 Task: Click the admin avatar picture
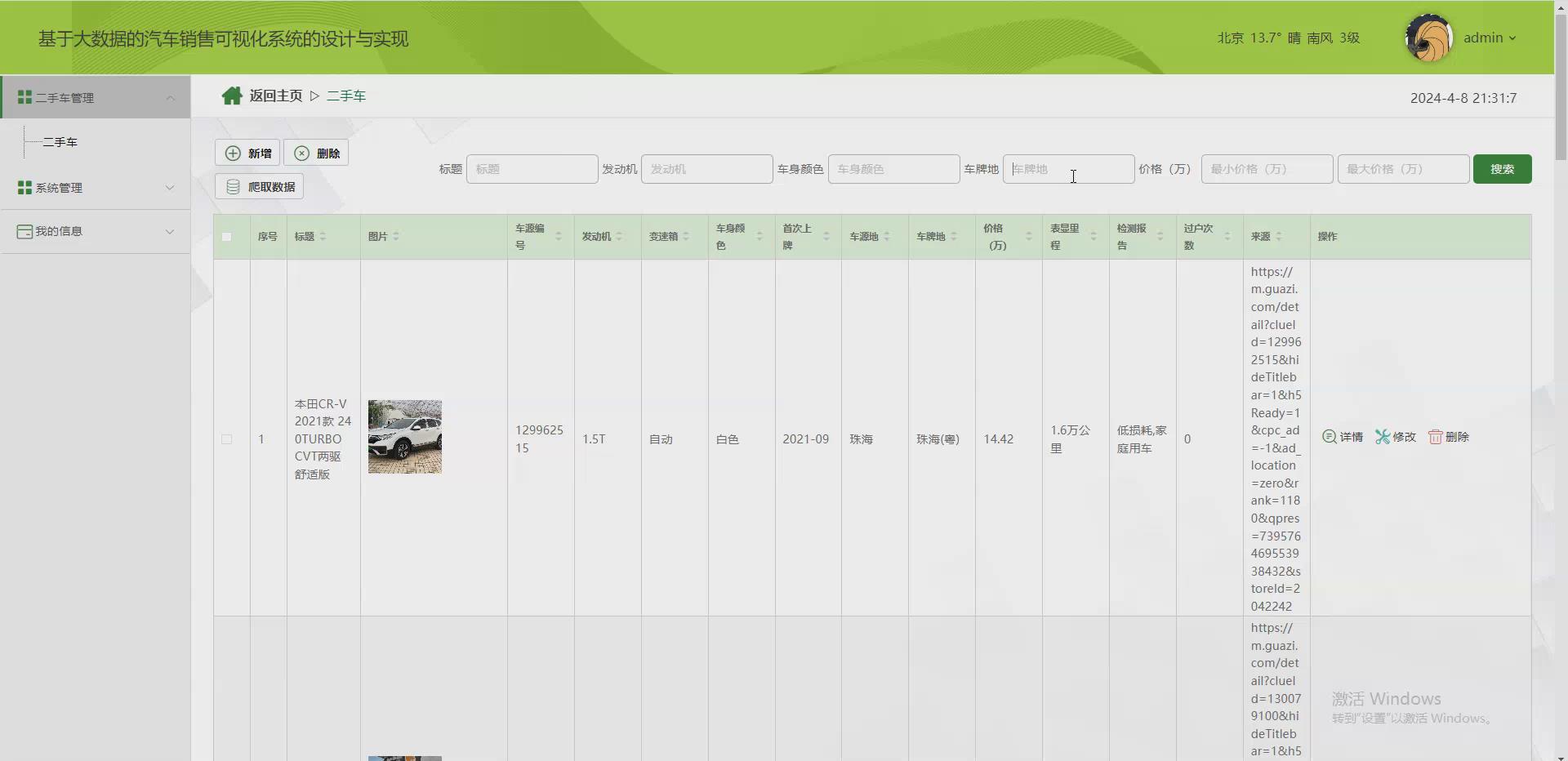click(1428, 38)
